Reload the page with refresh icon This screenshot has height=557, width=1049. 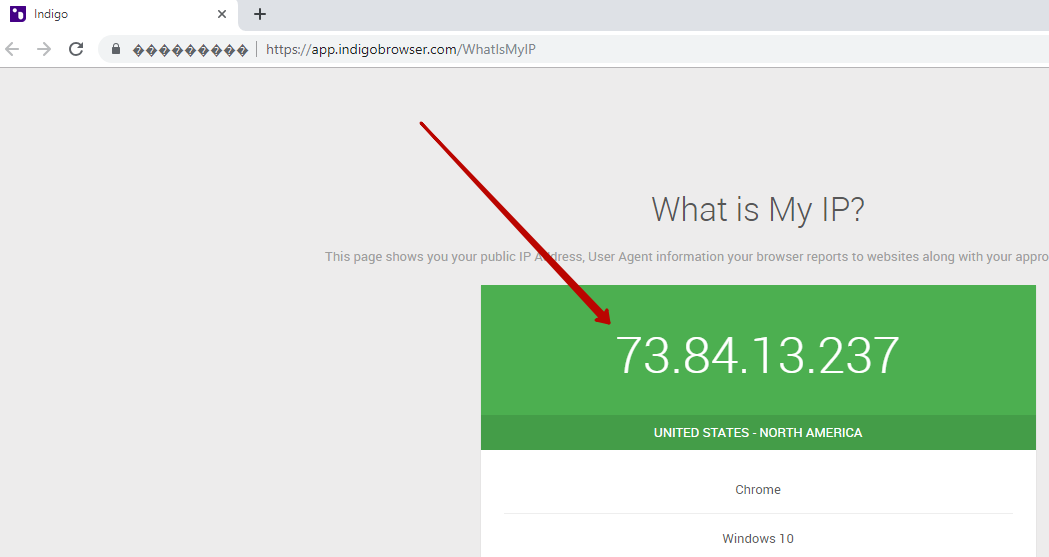(x=76, y=49)
